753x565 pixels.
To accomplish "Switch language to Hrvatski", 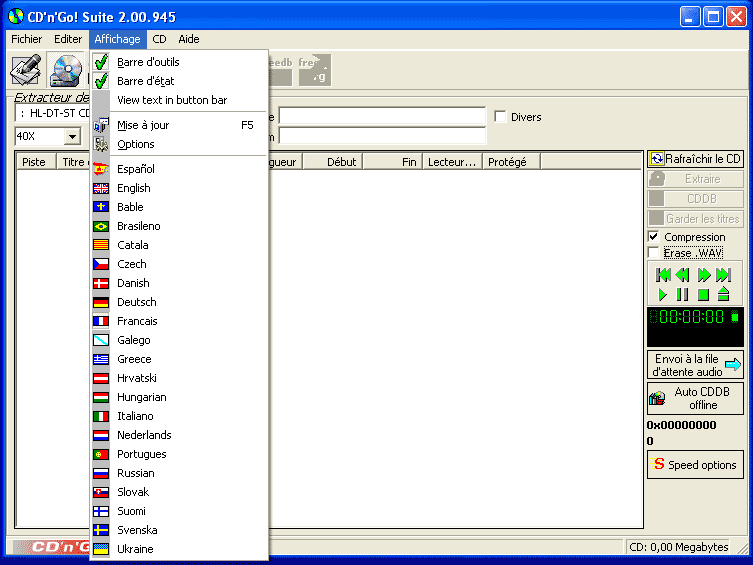I will (179, 378).
